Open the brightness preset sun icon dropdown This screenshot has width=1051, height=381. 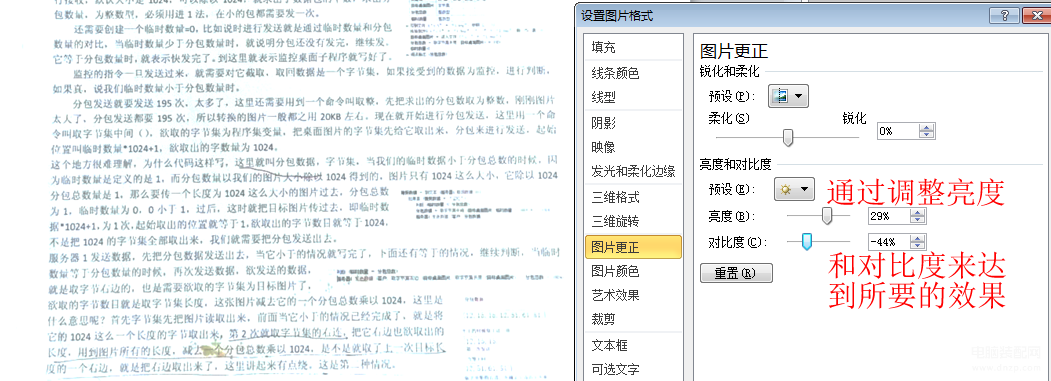tap(794, 189)
